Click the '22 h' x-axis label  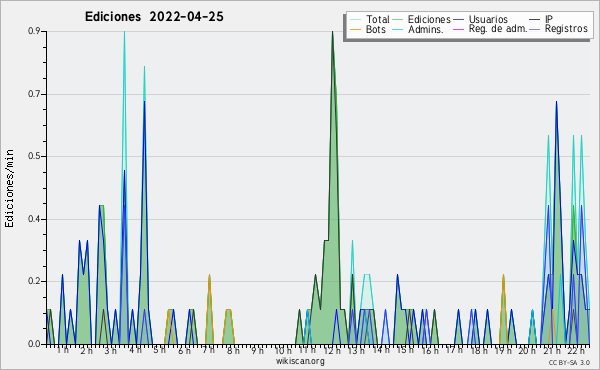[x=576, y=350]
